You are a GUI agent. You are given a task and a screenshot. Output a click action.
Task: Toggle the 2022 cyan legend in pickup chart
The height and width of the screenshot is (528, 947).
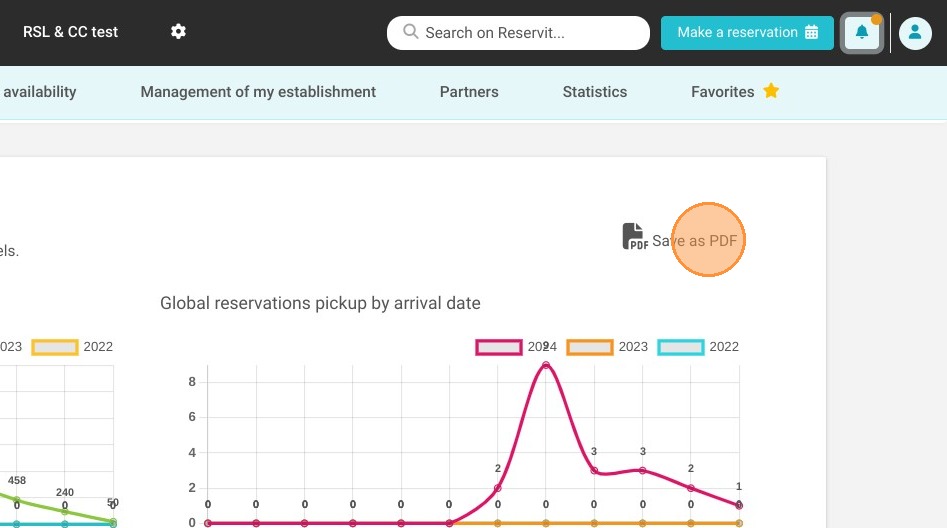point(681,347)
